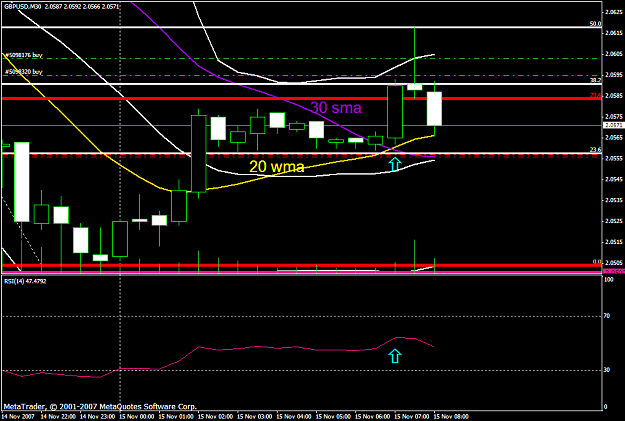Click the 0.0 Fibonacci level label
The height and width of the screenshot is (421, 625).
[x=597, y=262]
